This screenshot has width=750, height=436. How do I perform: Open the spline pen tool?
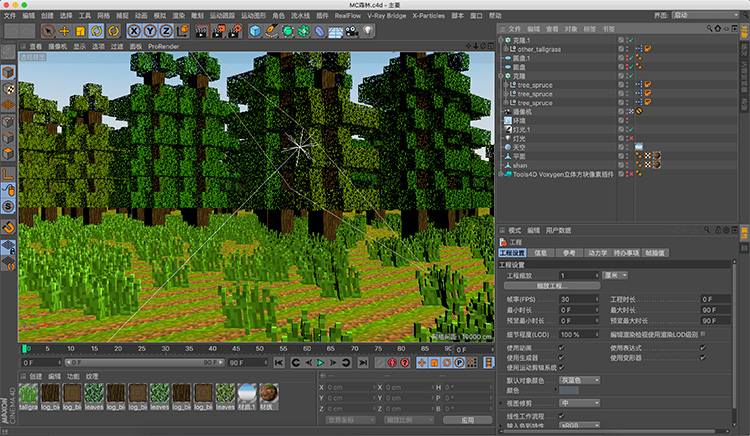pos(271,31)
